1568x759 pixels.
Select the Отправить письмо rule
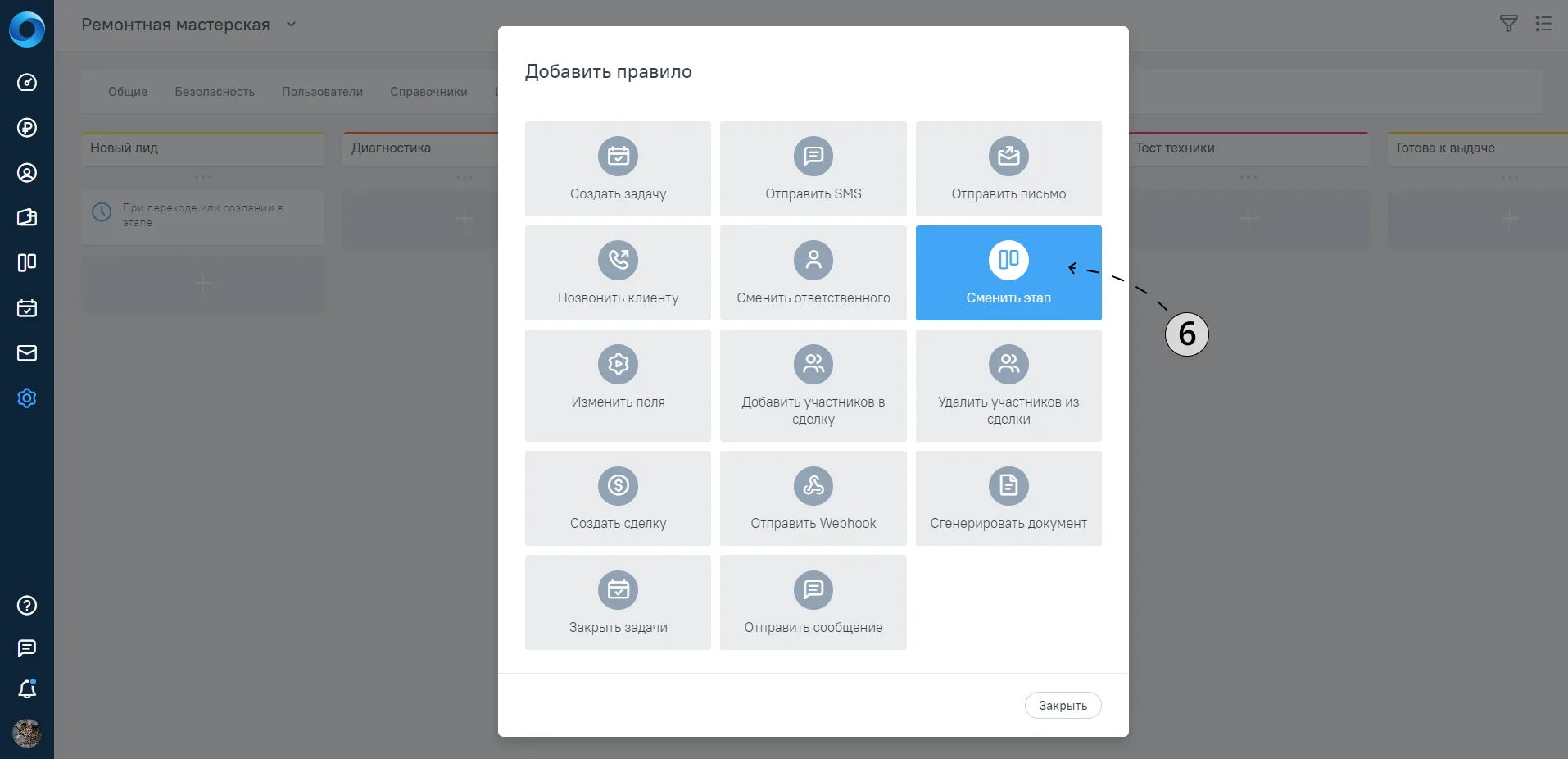1008,169
